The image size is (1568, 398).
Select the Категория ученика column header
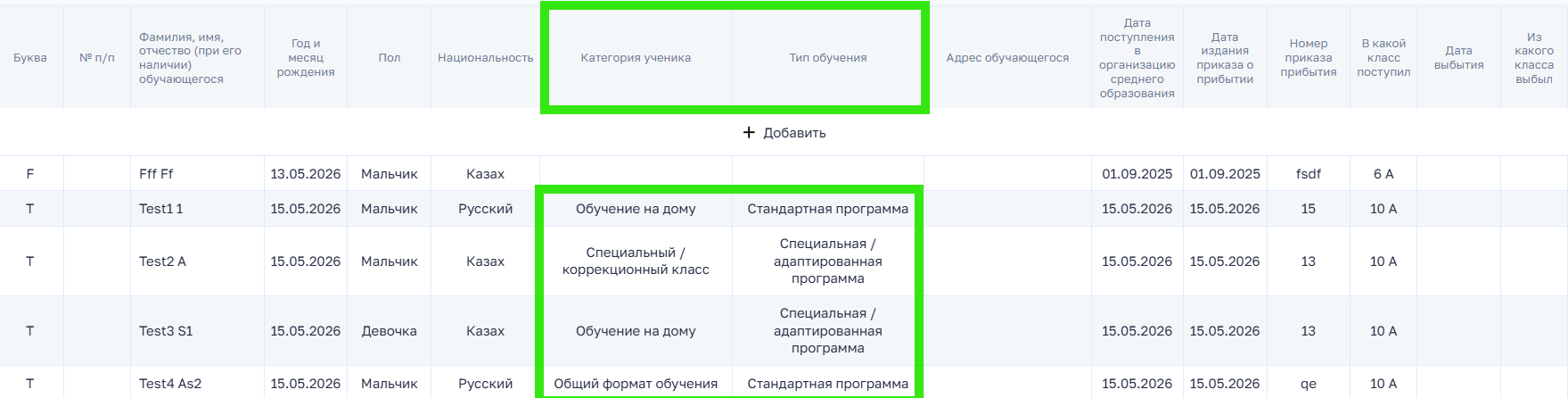[x=636, y=58]
